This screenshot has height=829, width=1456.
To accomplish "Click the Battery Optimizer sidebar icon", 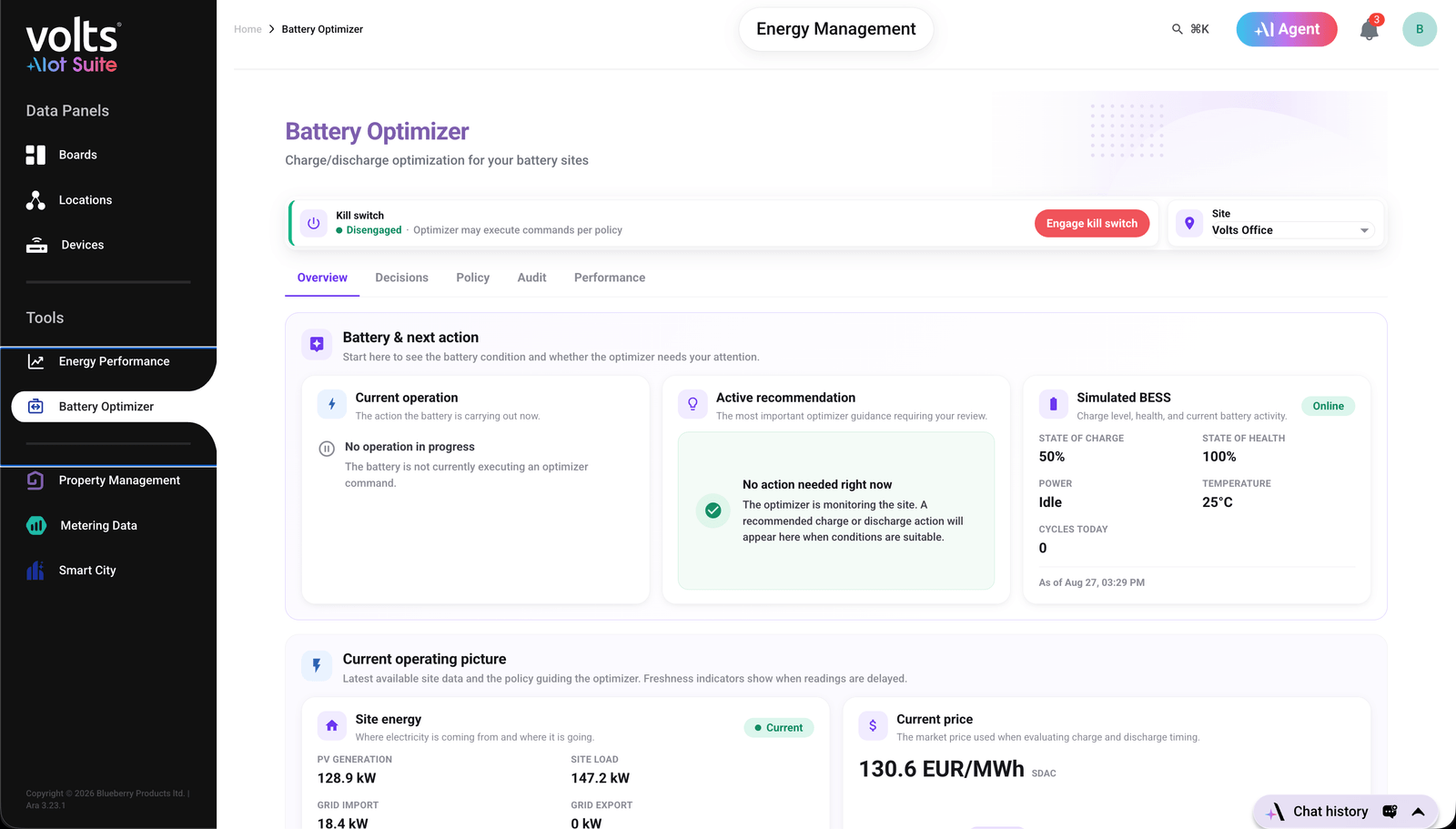I will point(35,407).
